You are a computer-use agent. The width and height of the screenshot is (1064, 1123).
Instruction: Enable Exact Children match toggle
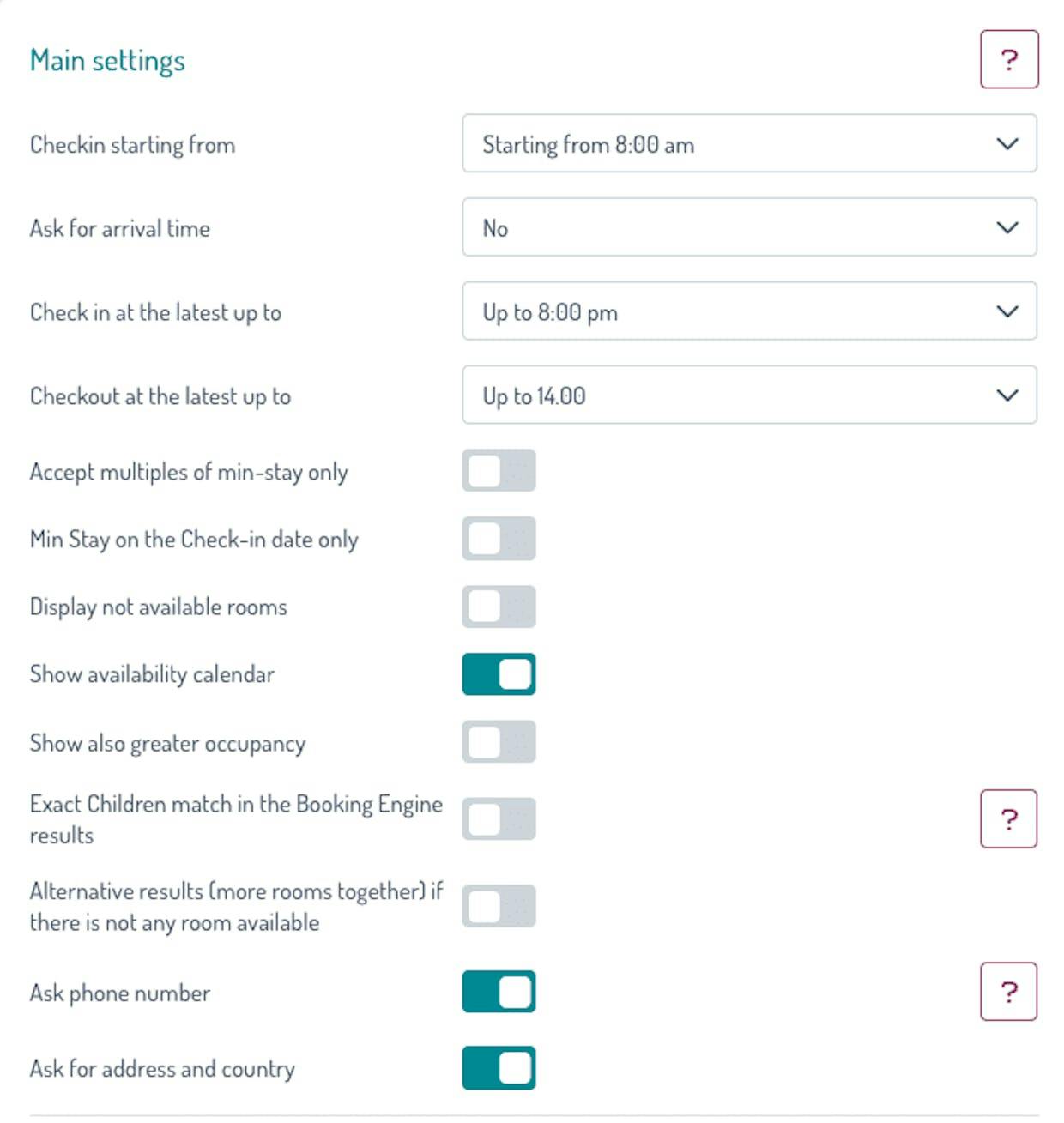click(x=499, y=818)
